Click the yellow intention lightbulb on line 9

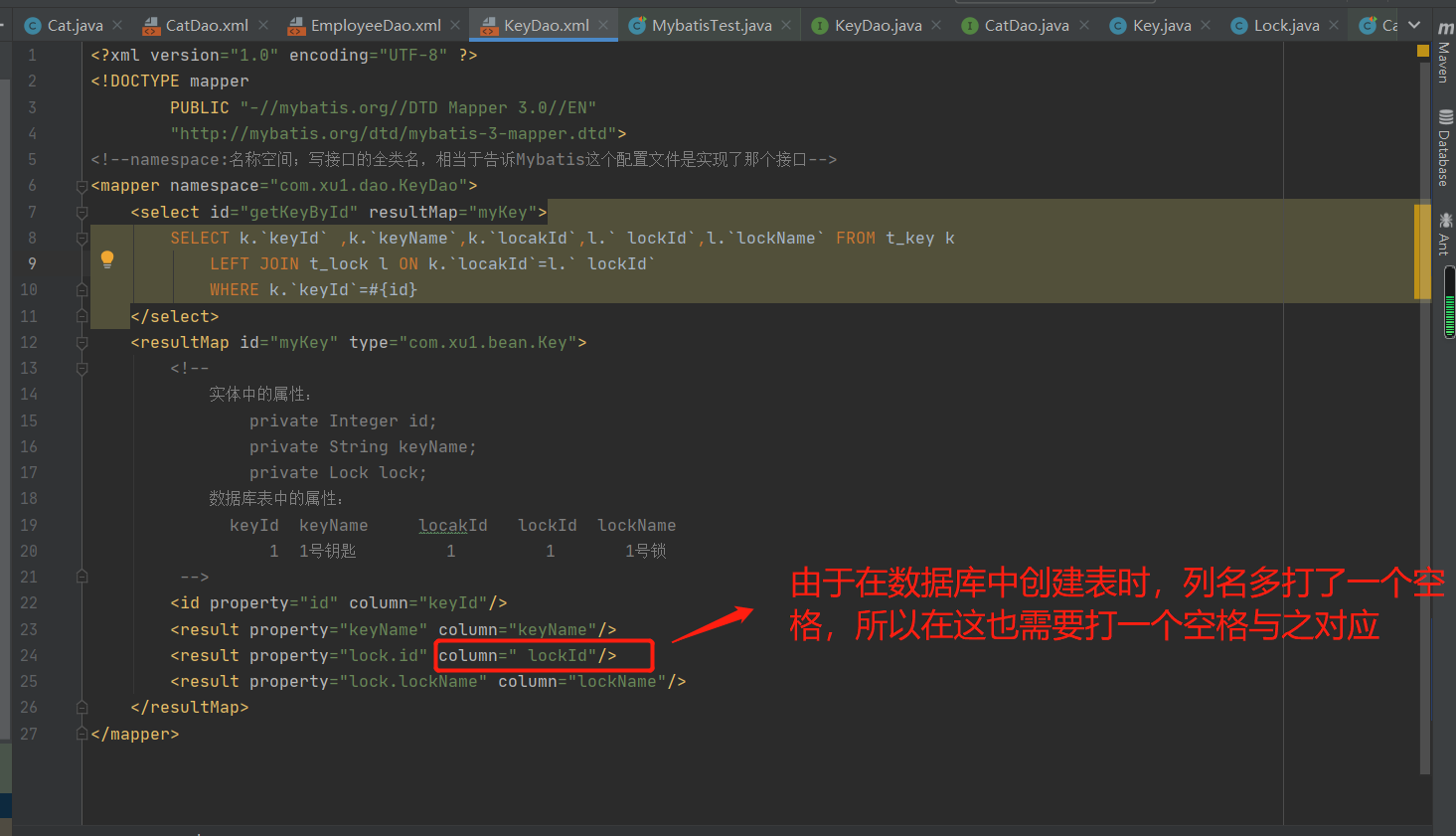[107, 260]
